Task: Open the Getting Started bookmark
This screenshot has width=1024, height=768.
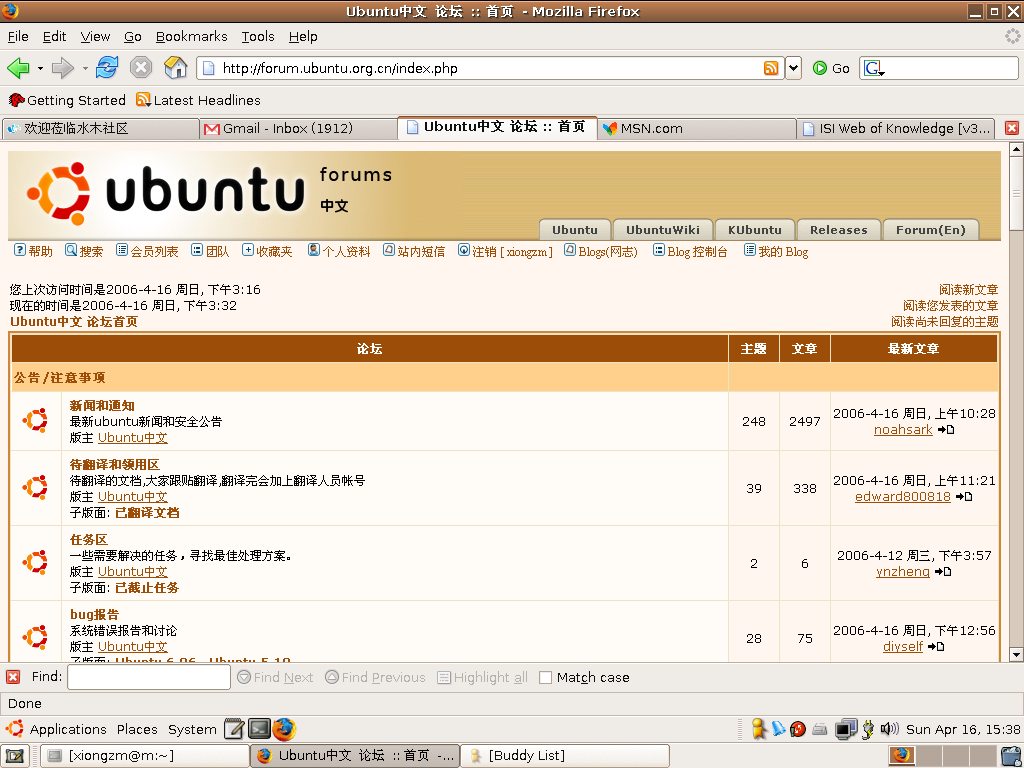Action: [x=67, y=100]
